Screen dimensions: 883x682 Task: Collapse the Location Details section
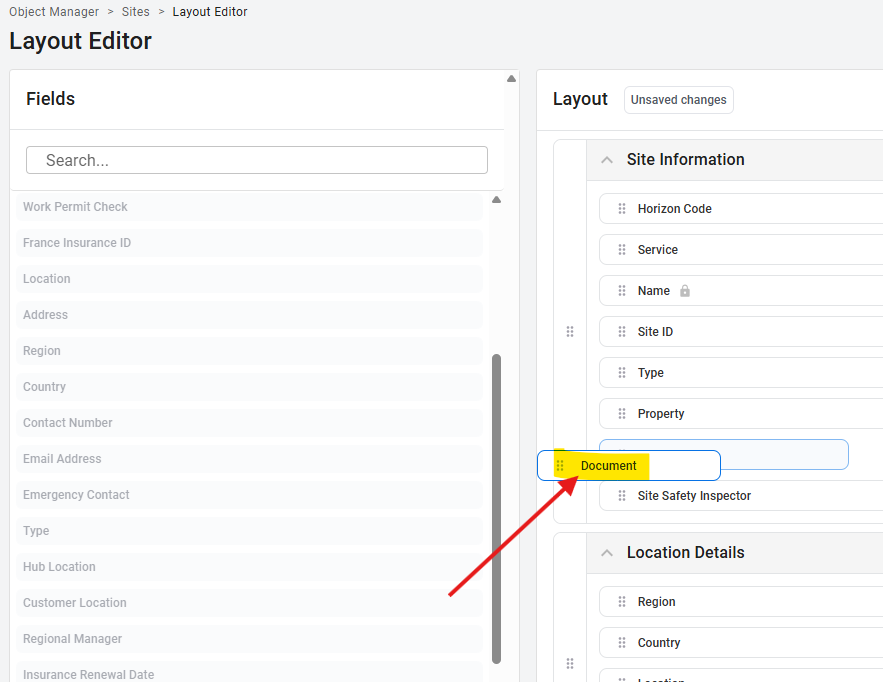(606, 553)
